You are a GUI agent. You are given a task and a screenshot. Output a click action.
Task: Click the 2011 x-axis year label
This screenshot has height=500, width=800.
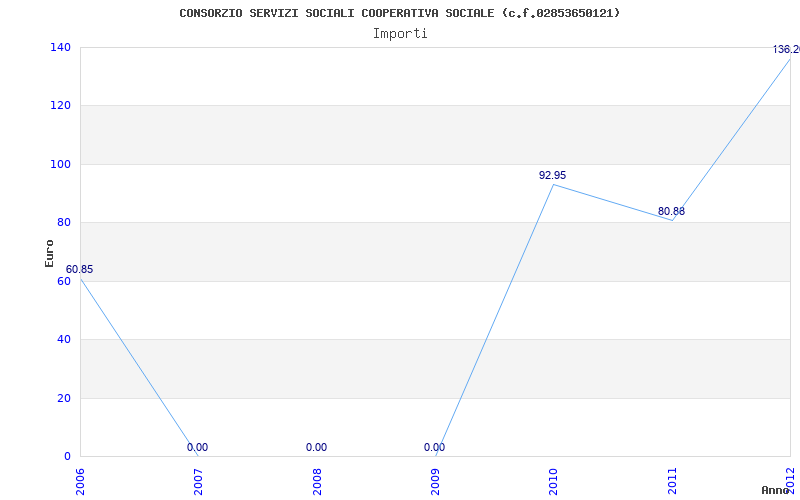click(672, 481)
